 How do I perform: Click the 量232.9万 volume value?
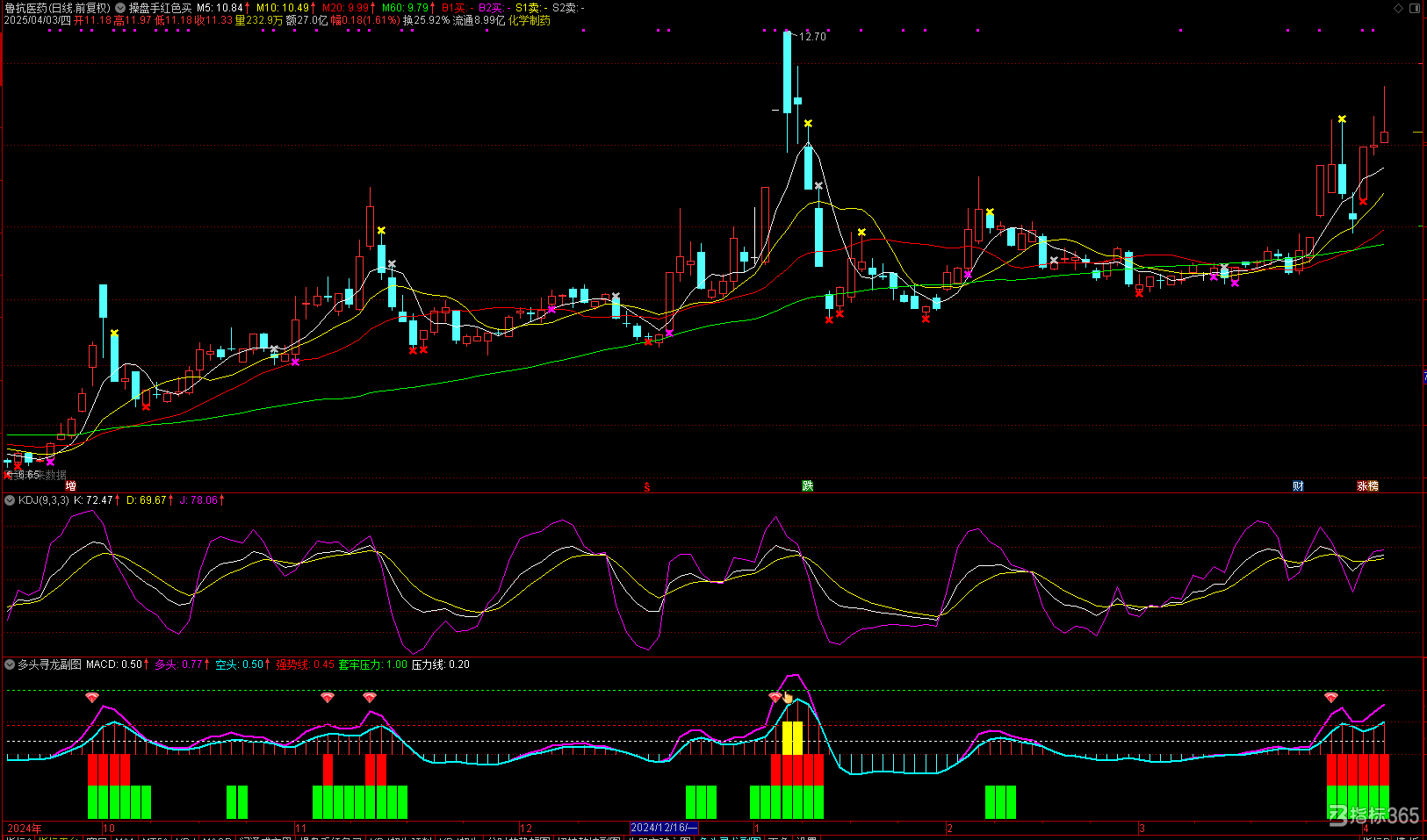[x=259, y=20]
